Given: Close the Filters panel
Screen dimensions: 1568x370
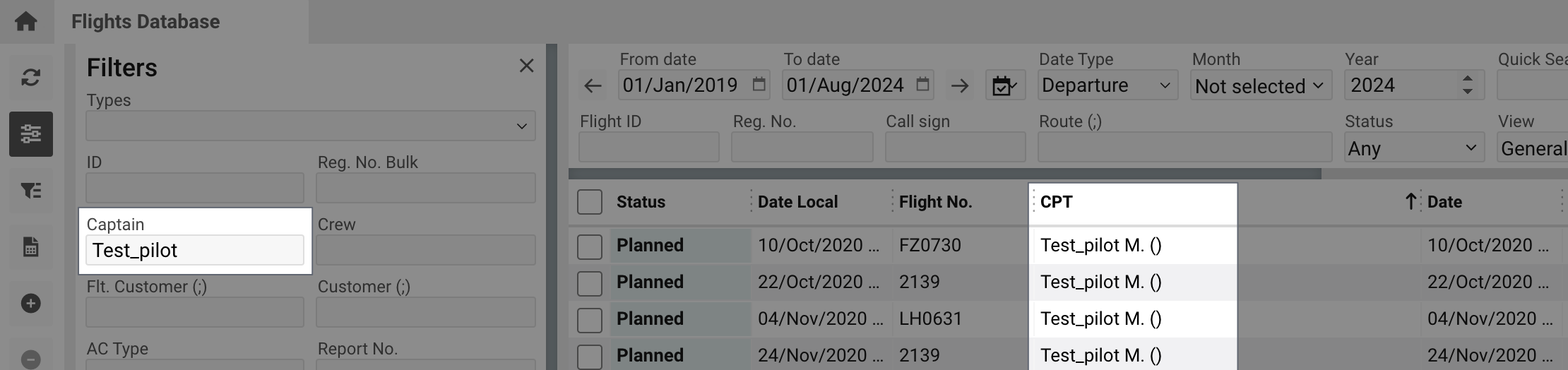Looking at the screenshot, I should [526, 66].
